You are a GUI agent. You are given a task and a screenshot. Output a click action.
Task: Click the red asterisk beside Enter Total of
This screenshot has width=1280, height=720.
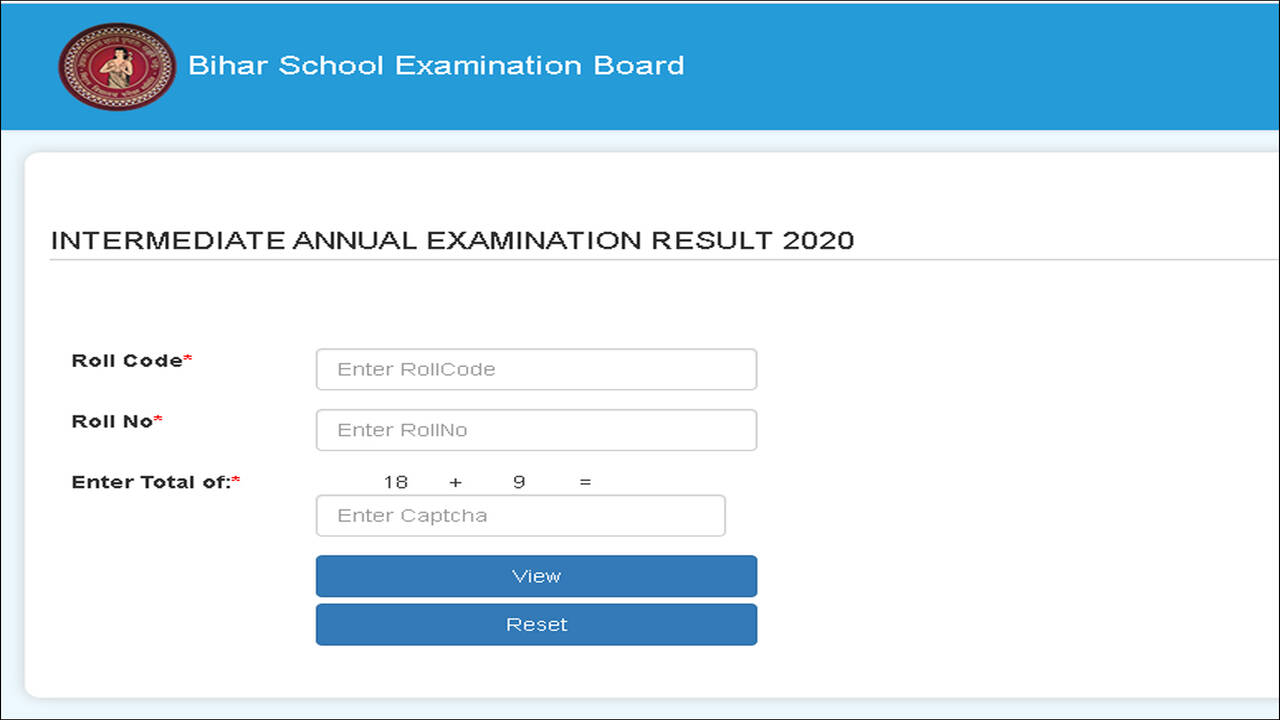236,481
